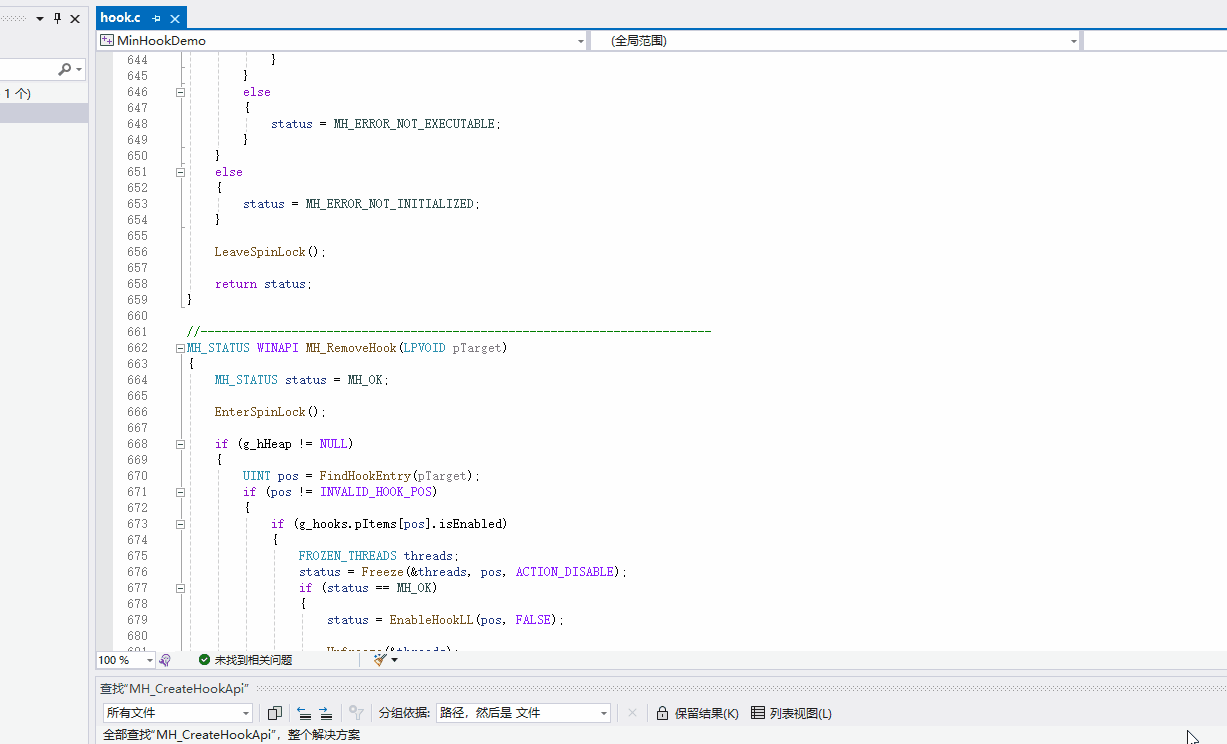The height and width of the screenshot is (744, 1227).
Task: Toggle the pin on hook.c tab
Action: (x=155, y=17)
